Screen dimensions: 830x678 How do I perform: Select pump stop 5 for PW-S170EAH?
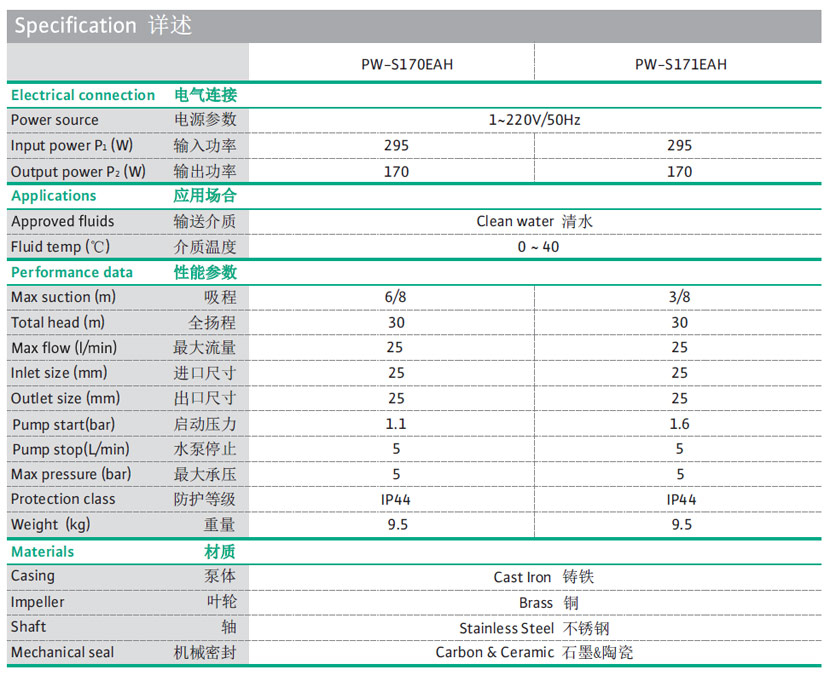point(396,449)
